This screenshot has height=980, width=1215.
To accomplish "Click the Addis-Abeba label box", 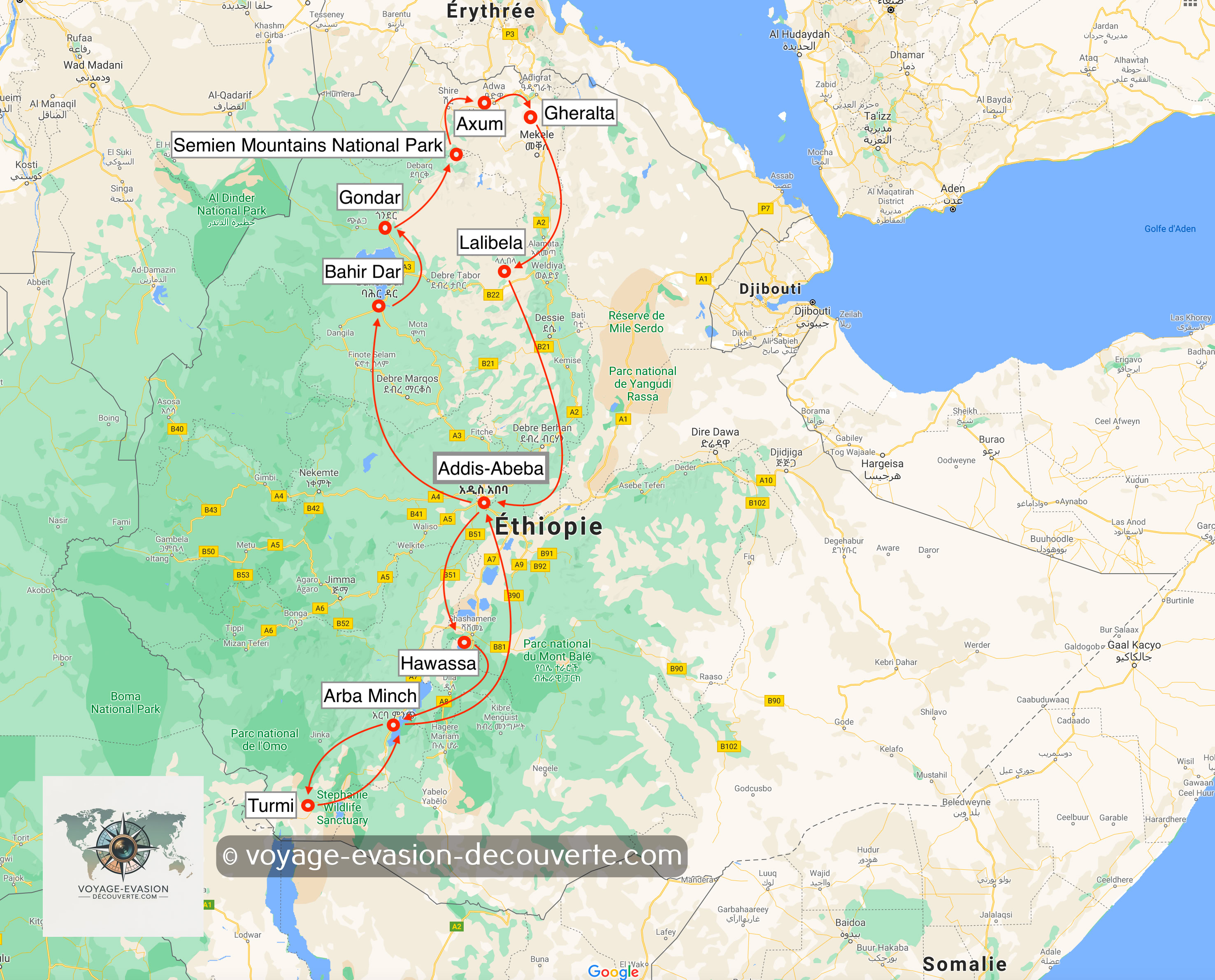I will (x=490, y=468).
